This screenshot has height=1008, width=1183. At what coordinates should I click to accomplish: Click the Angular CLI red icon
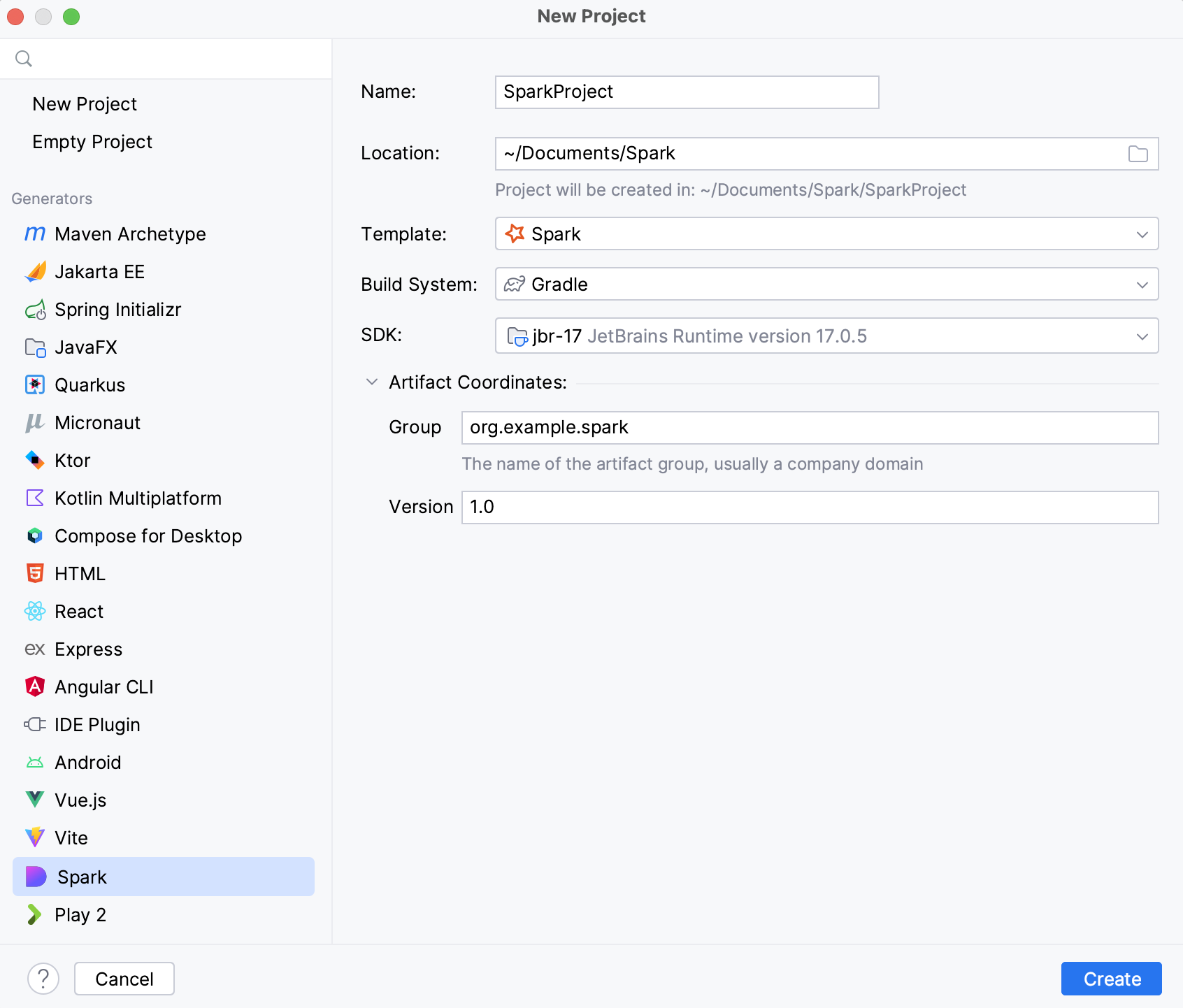pyautogui.click(x=35, y=686)
